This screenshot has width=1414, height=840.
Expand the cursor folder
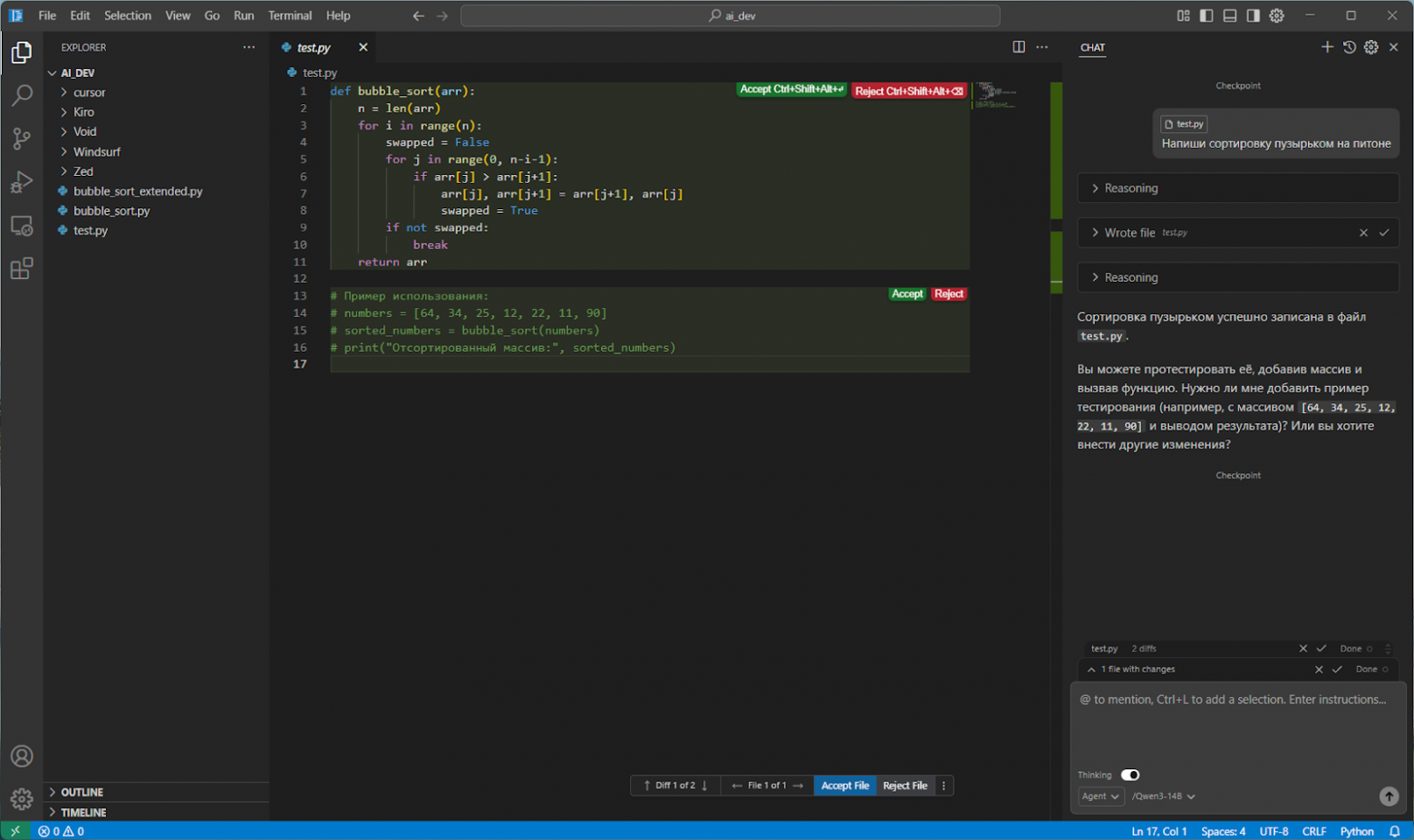click(x=89, y=92)
